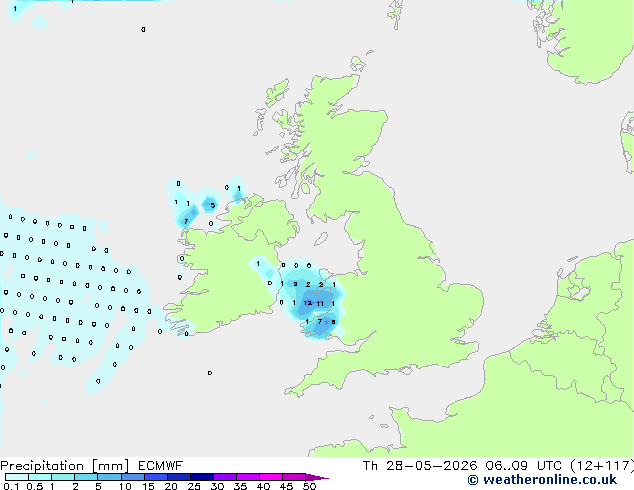Pick the 1–2 mm legend color box
Image resolution: width=634 pixels, height=490 pixels.
click(63, 477)
